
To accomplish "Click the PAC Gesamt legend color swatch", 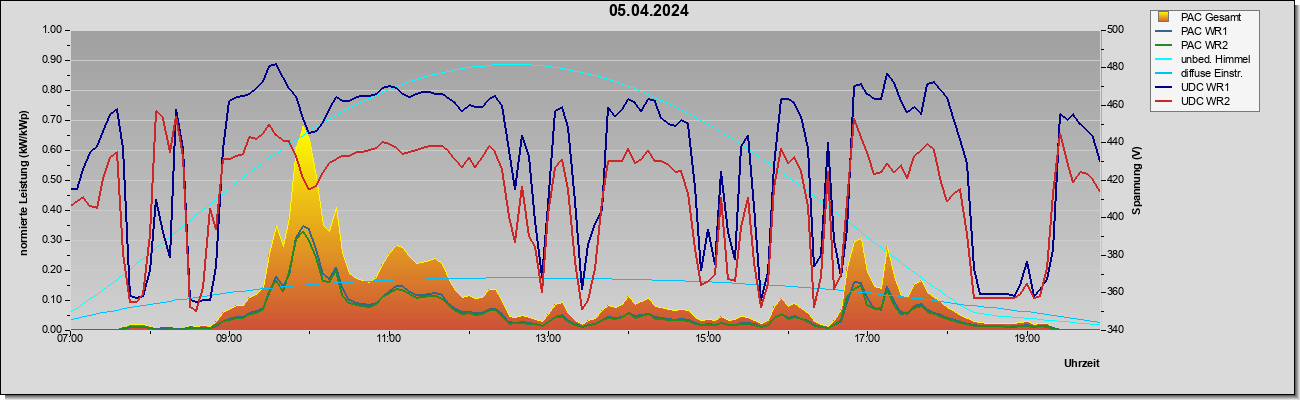I will click(x=1164, y=17).
